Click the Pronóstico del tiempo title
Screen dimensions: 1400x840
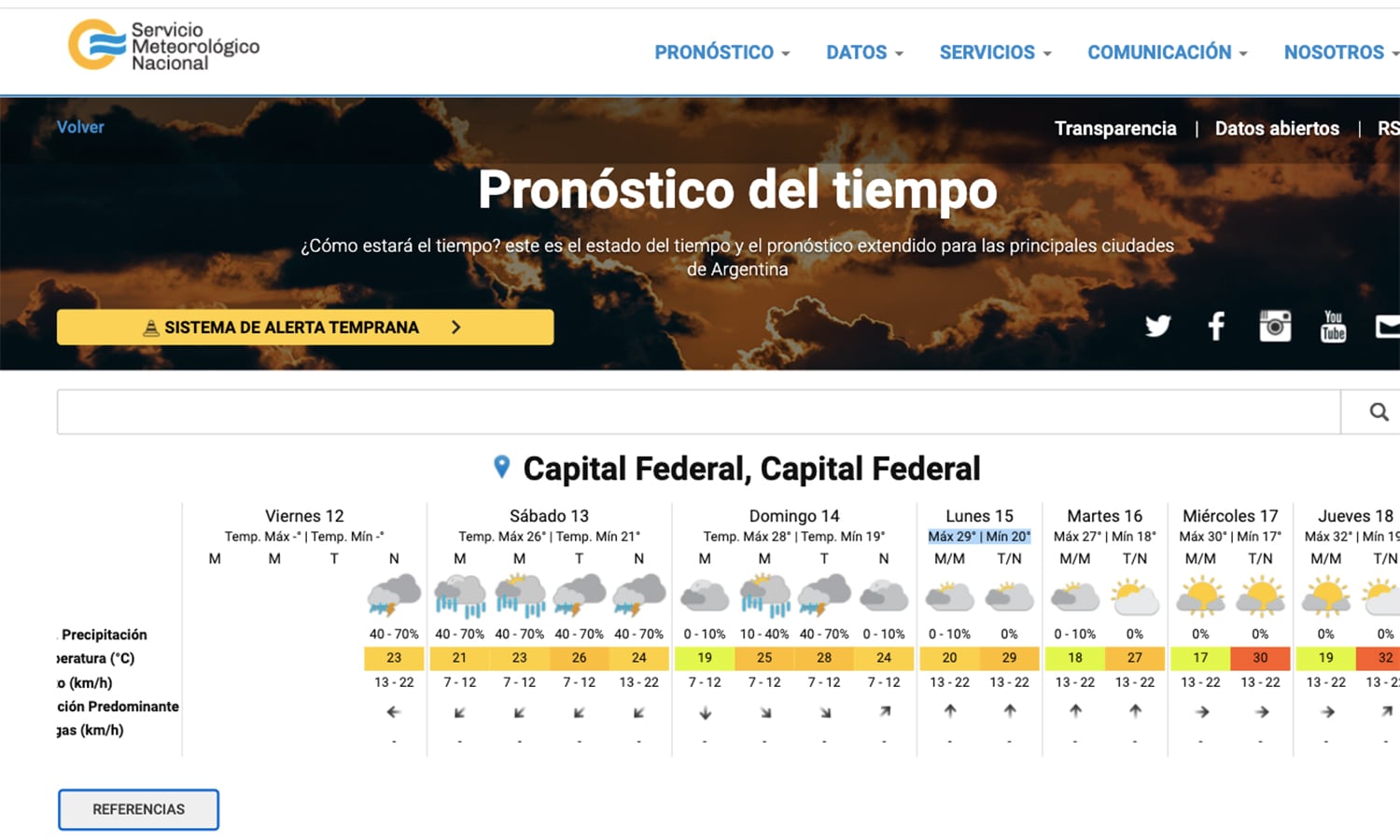[737, 189]
